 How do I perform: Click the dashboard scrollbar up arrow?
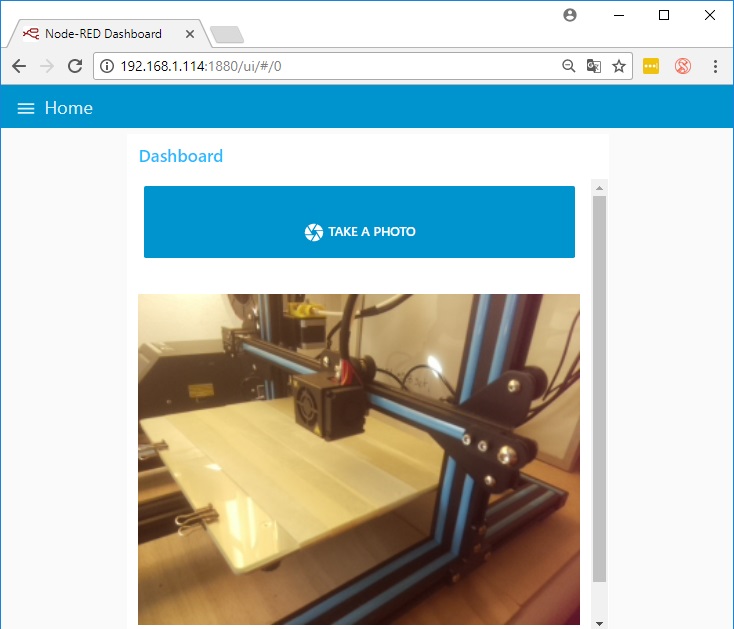[599, 187]
